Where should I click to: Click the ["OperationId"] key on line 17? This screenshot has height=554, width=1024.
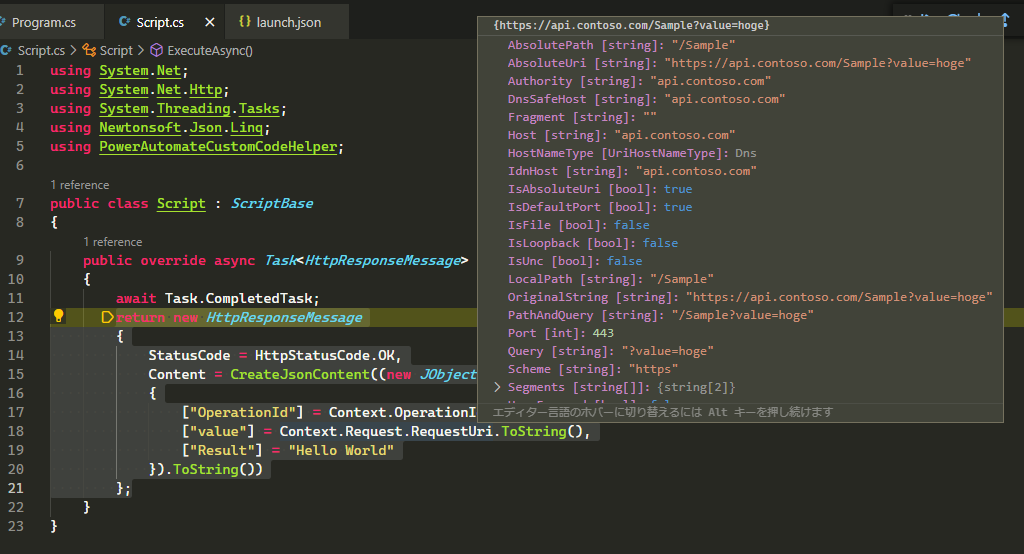click(x=242, y=412)
